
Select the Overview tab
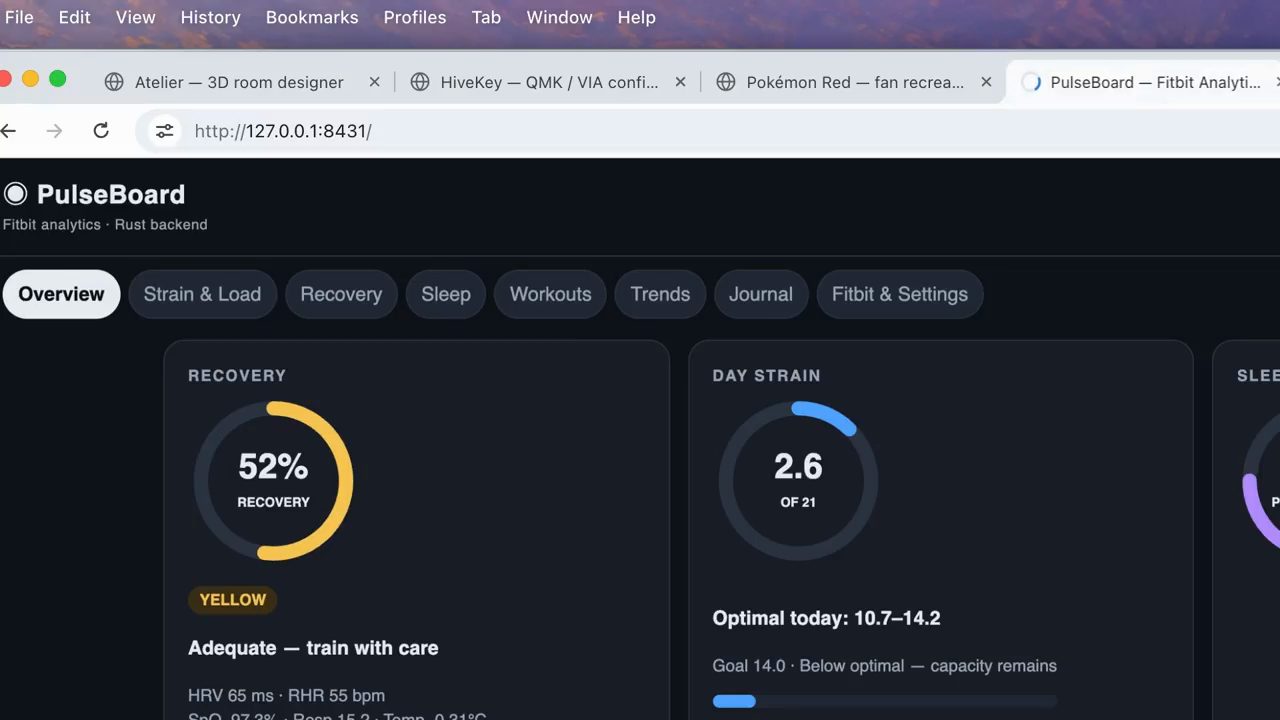click(61, 294)
